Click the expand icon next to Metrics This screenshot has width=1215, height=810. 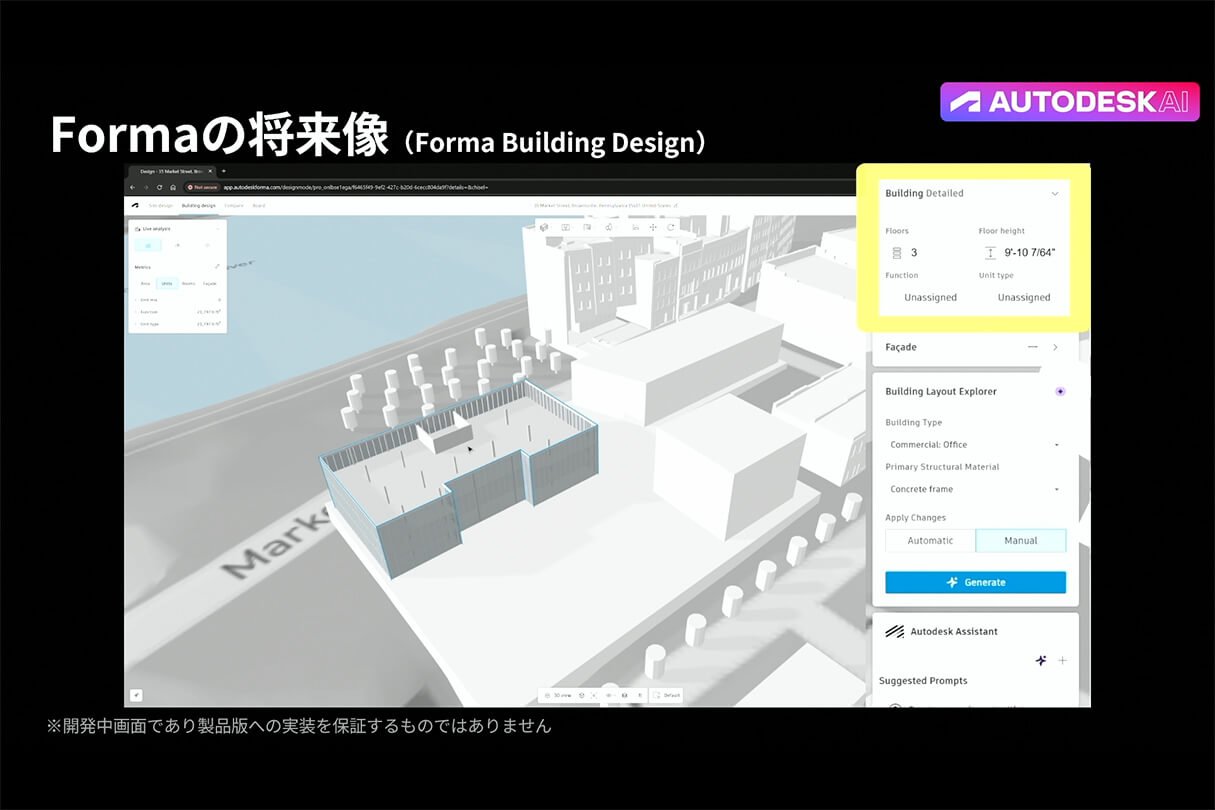pyautogui.click(x=217, y=267)
